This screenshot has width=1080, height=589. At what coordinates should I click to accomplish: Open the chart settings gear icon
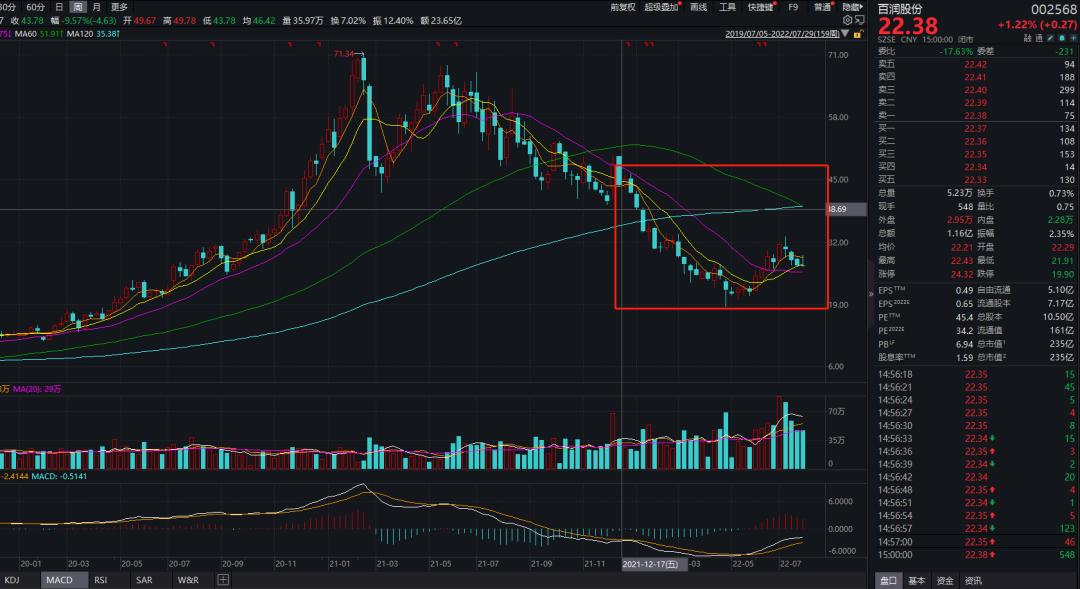coord(847,21)
